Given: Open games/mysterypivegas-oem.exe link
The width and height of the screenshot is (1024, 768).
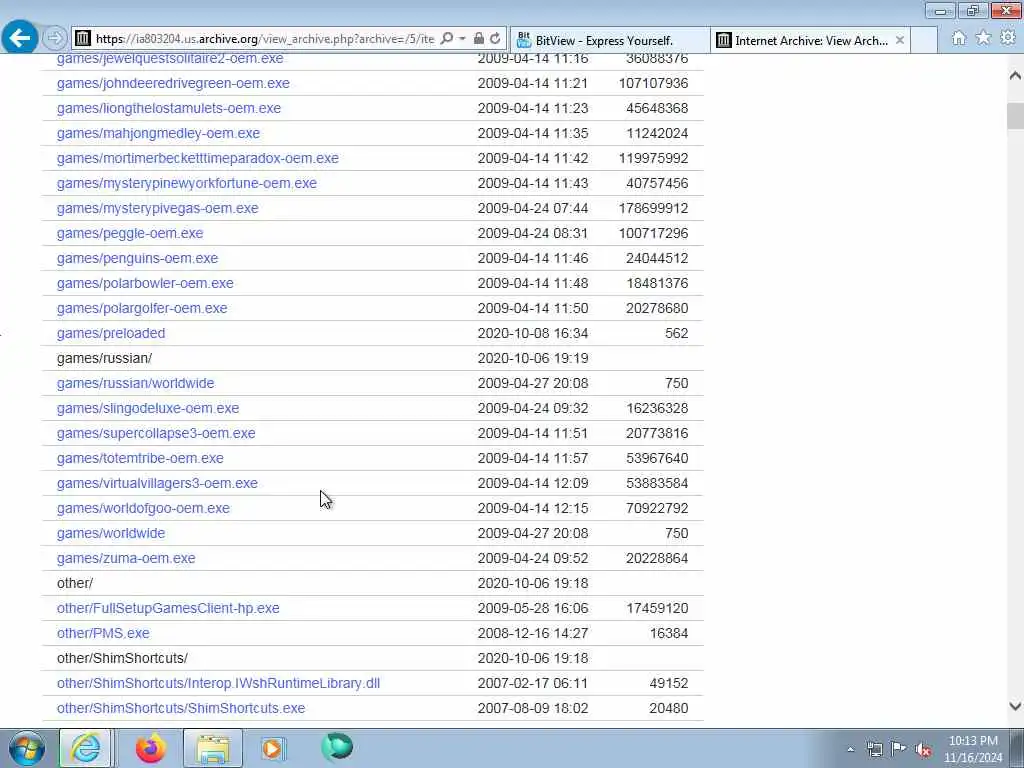Looking at the screenshot, I should 157,208.
